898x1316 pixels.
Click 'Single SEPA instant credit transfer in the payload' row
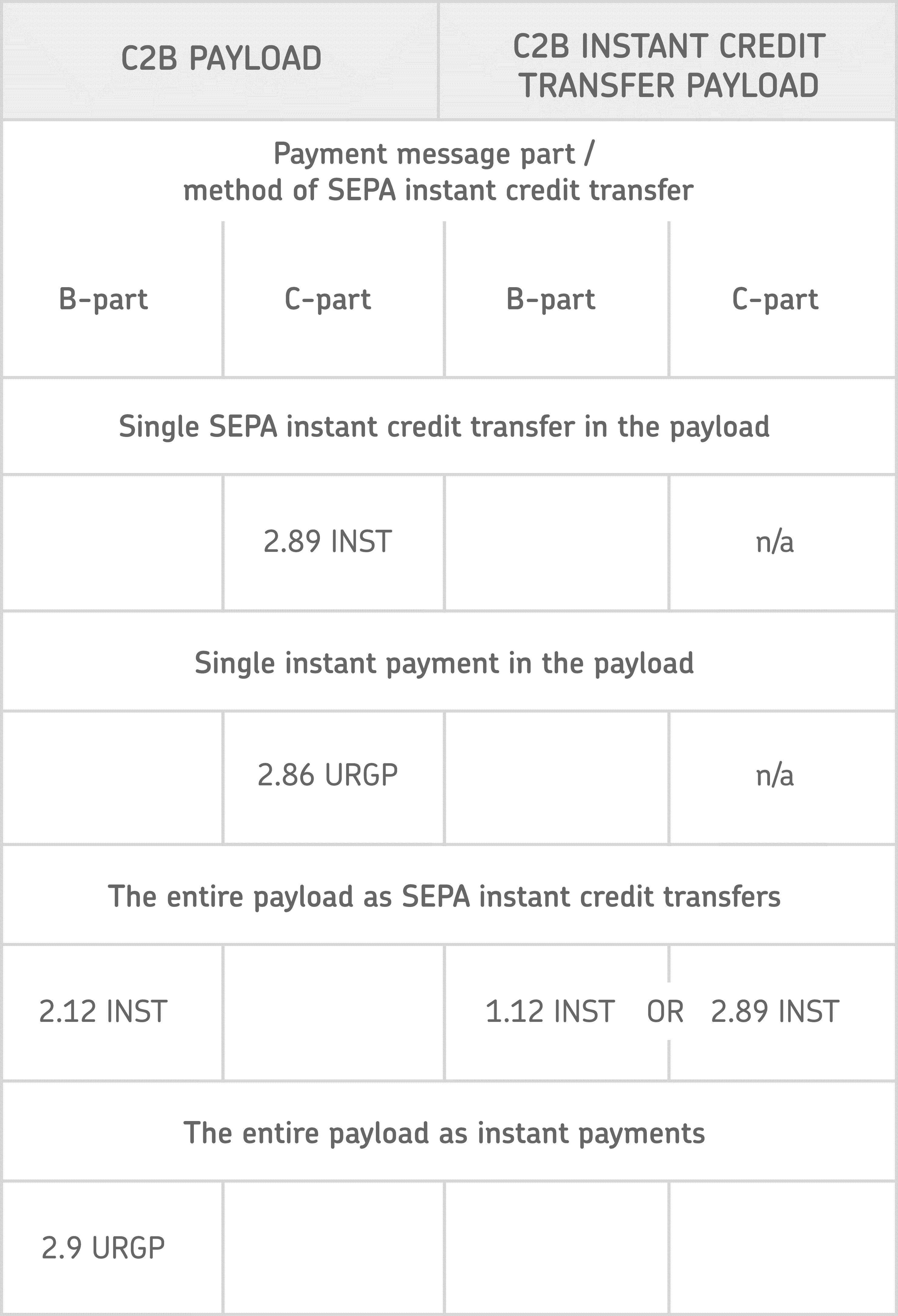tap(444, 426)
